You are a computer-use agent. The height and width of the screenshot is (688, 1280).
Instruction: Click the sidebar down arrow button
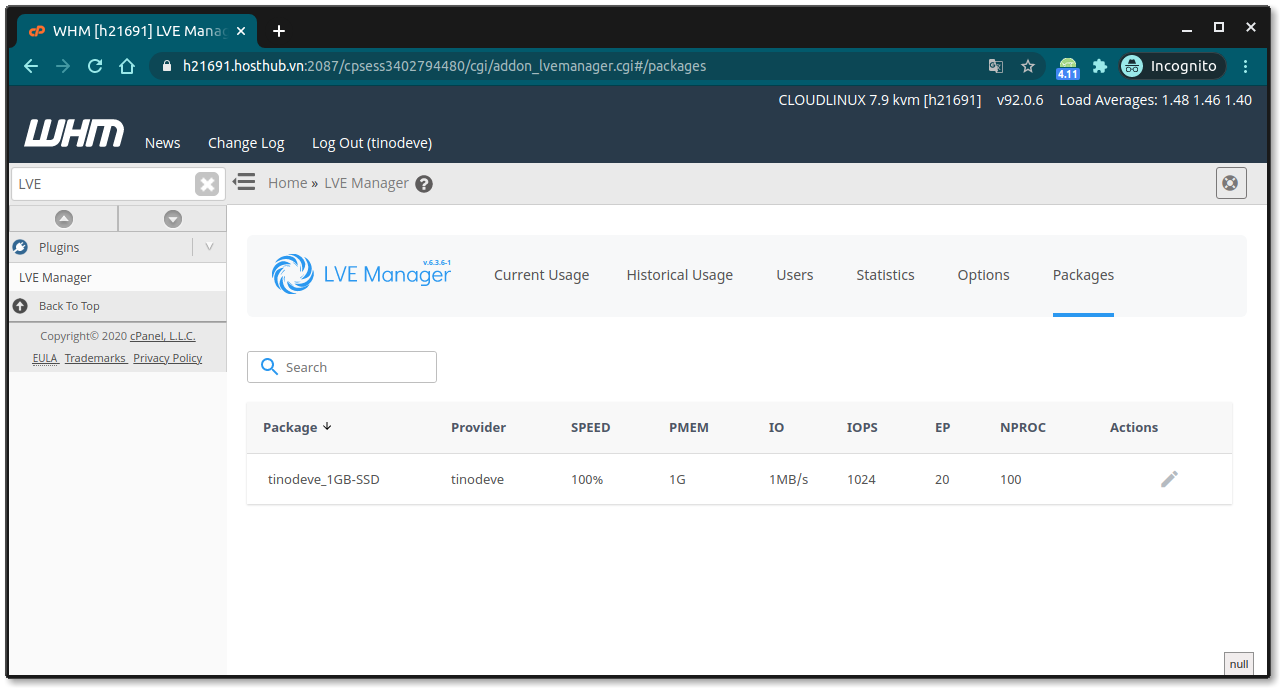(x=173, y=218)
